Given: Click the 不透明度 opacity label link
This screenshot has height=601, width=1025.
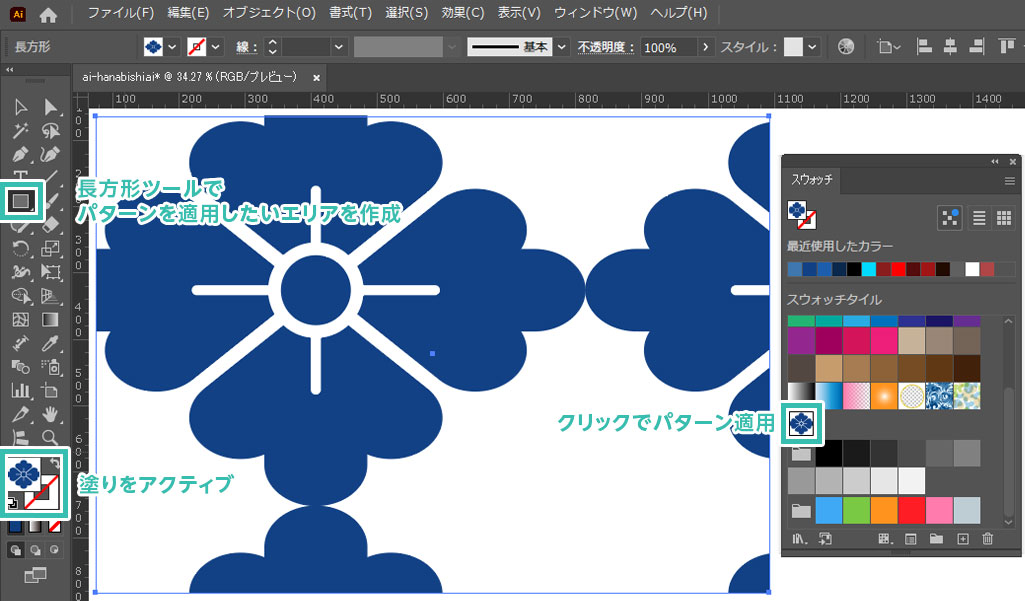Looking at the screenshot, I should click(x=606, y=47).
